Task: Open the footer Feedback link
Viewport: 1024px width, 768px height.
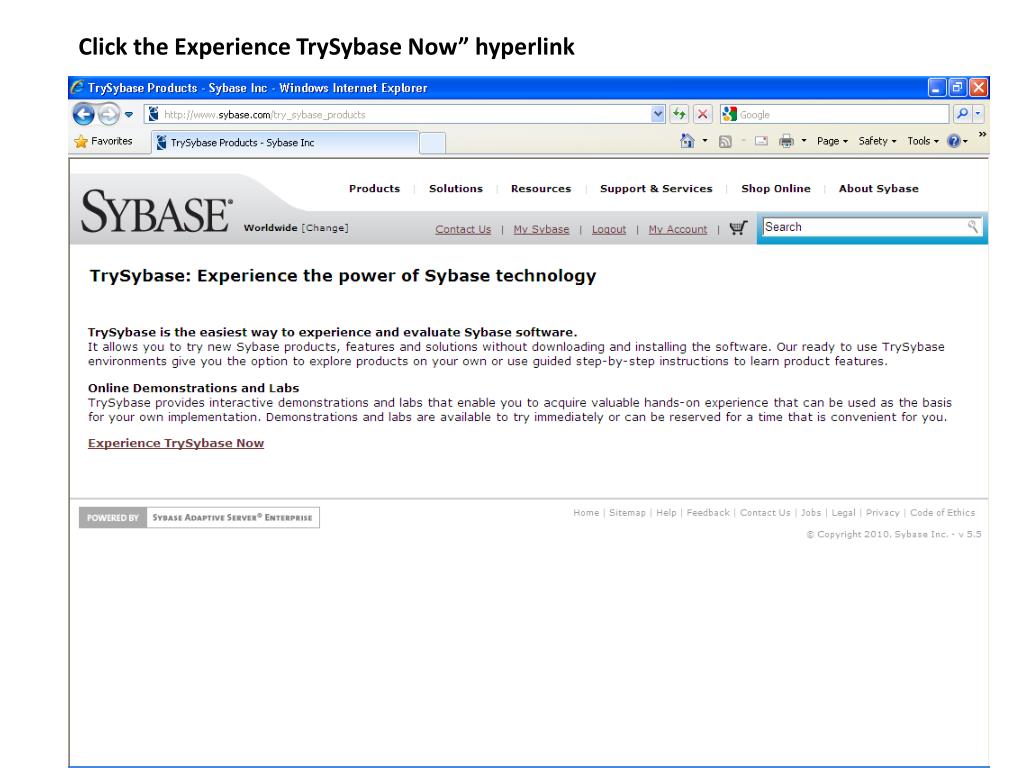Action: tap(708, 513)
